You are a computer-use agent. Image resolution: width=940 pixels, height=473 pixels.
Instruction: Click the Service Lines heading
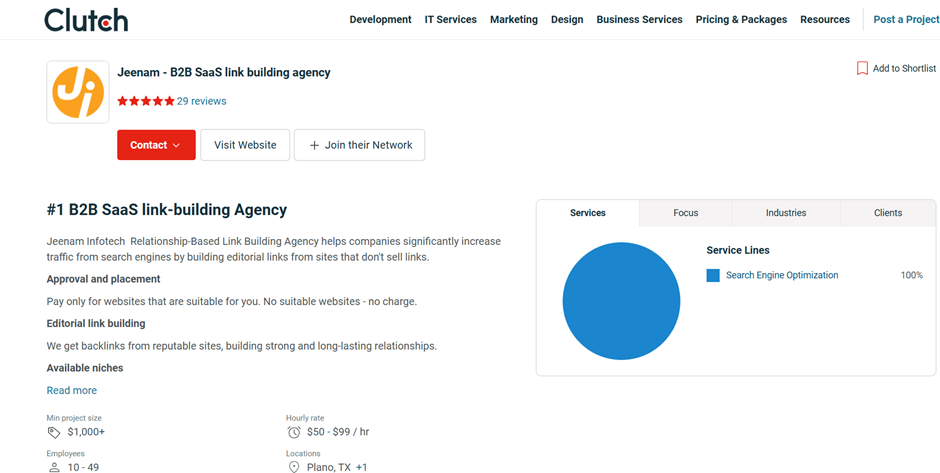point(738,251)
